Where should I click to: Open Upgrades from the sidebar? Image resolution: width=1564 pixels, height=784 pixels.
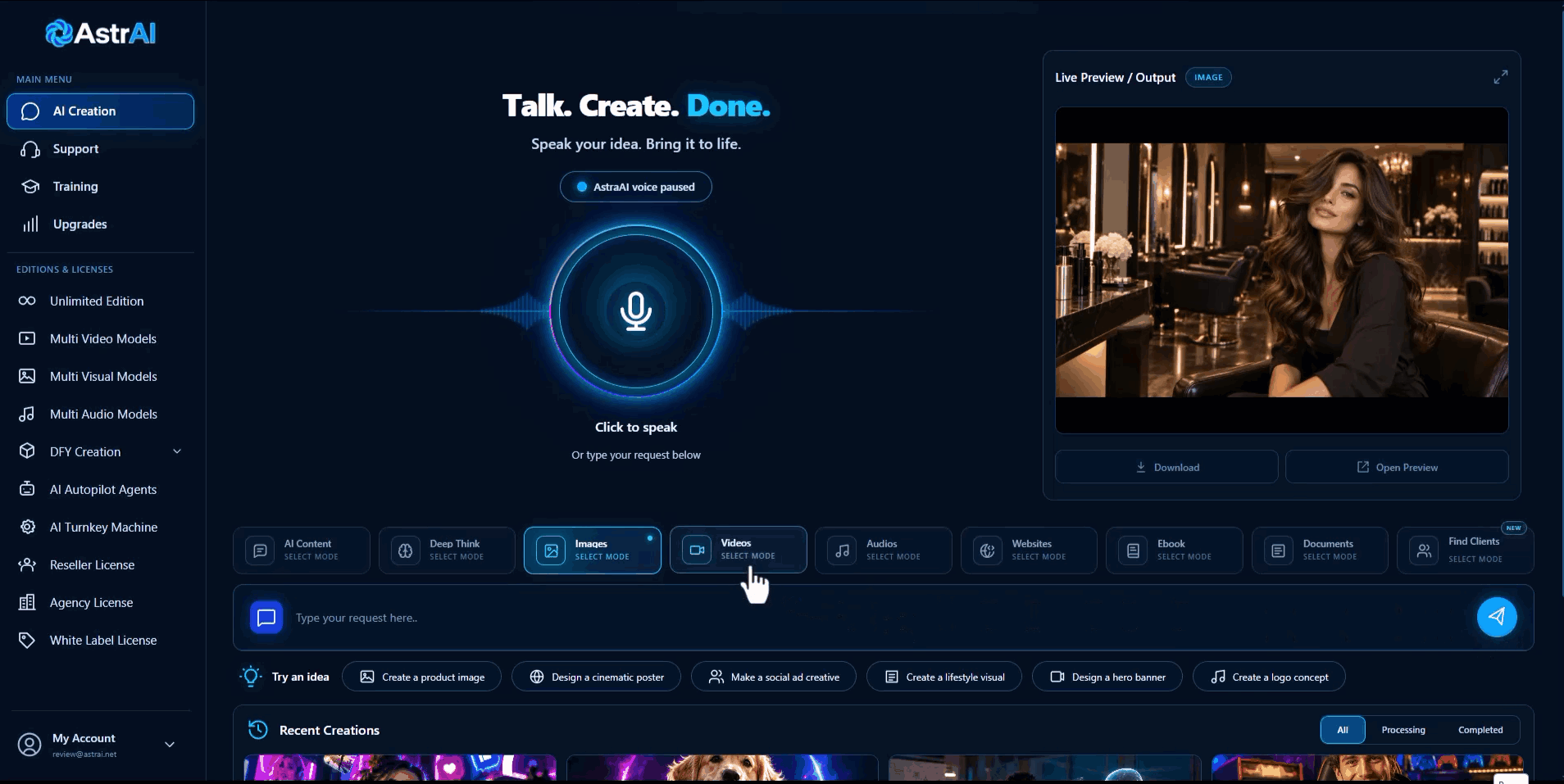pos(100,224)
